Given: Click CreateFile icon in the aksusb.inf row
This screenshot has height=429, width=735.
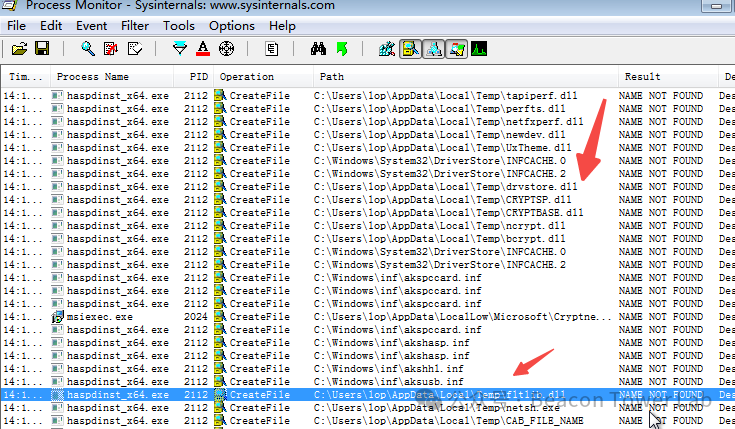Looking at the screenshot, I should click(220, 382).
